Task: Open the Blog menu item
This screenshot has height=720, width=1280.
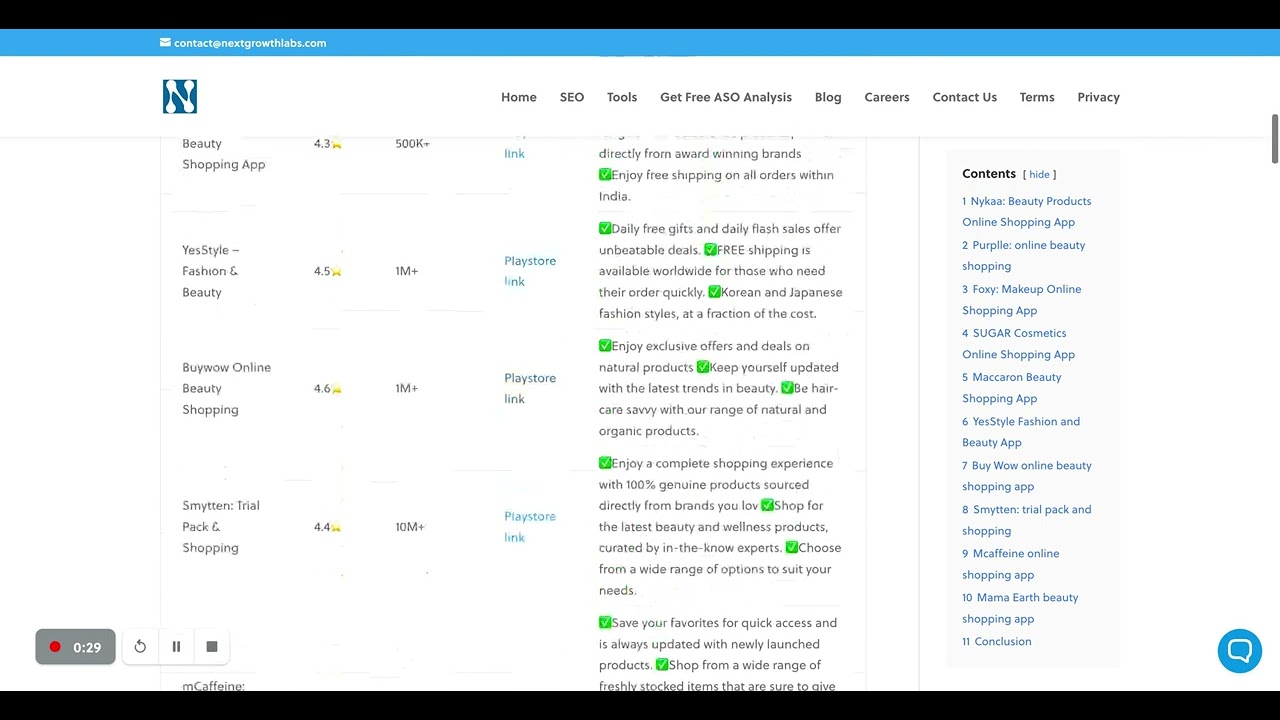Action: click(x=828, y=97)
